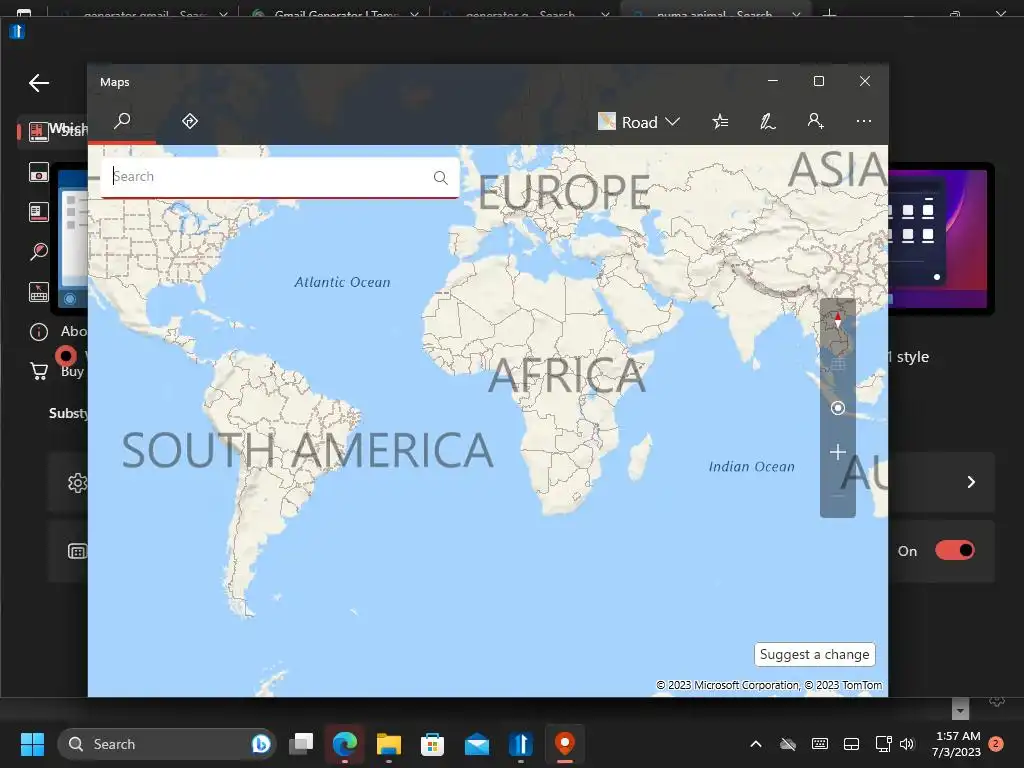Click the scrollbar down arrow in background window
This screenshot has width=1024, height=768.
point(960,709)
